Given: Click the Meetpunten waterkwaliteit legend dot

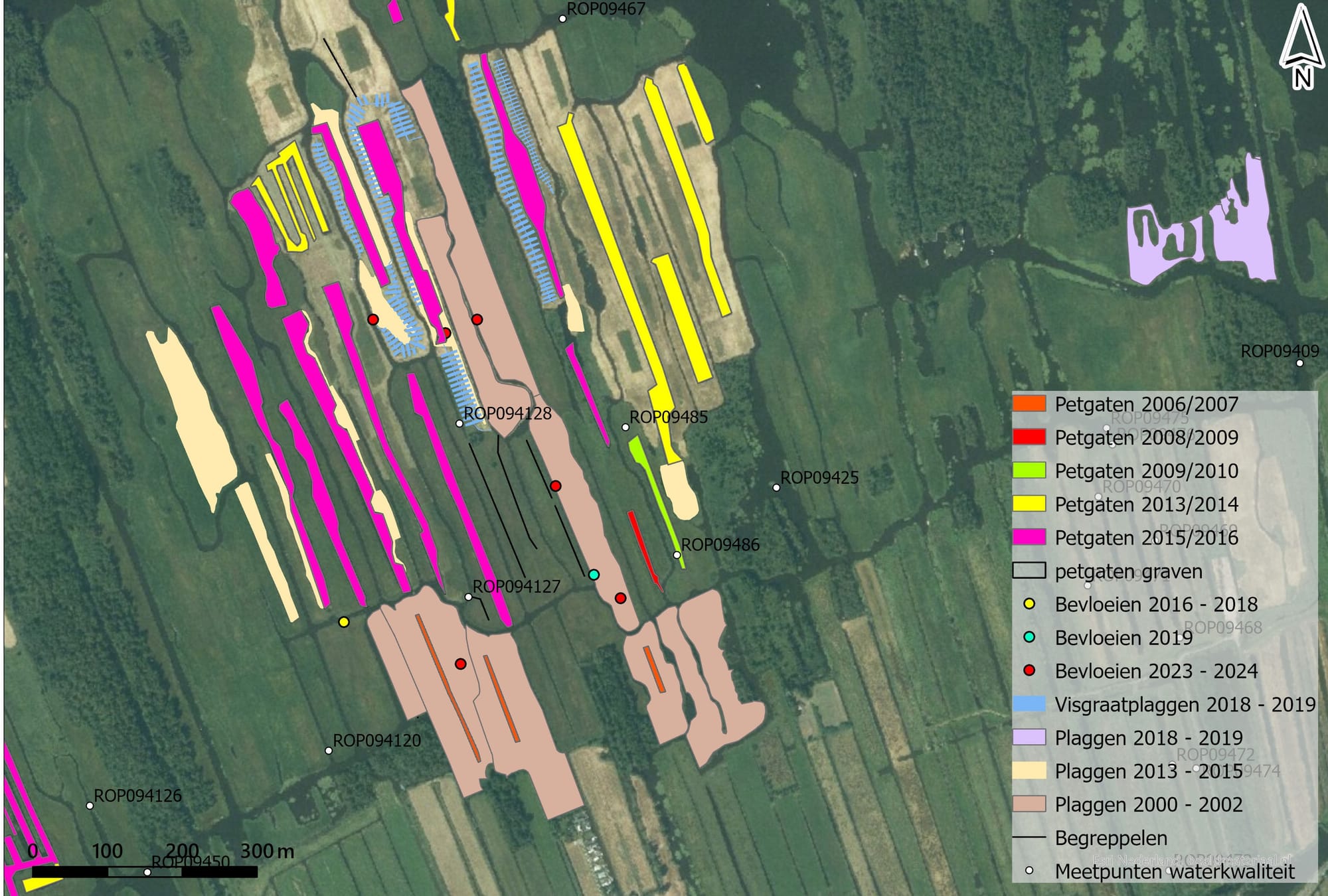Looking at the screenshot, I should pyautogui.click(x=1029, y=870).
